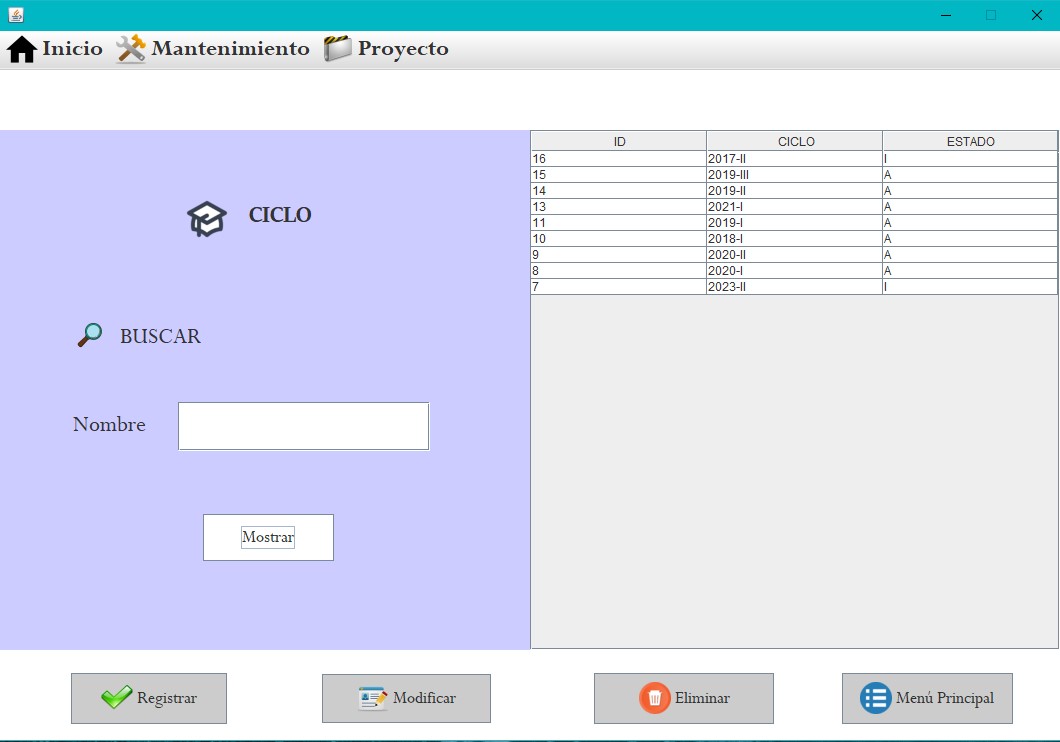This screenshot has width=1060, height=742.
Task: Click the Nombre label
Action: 109,424
